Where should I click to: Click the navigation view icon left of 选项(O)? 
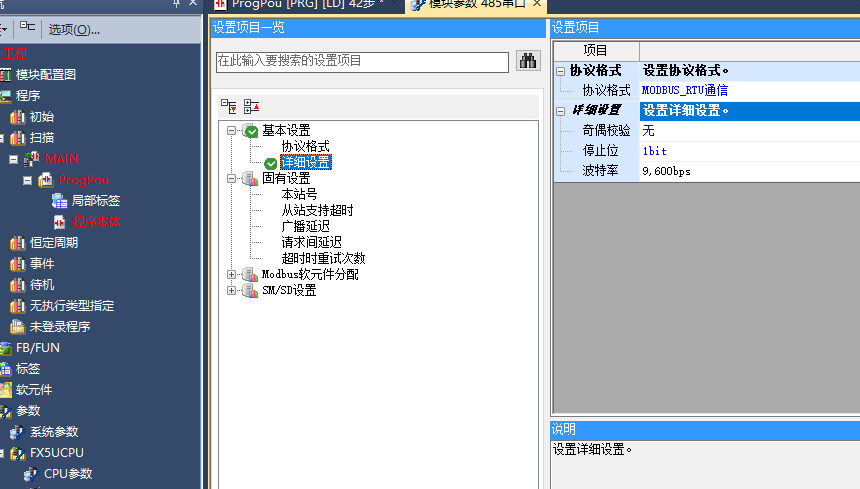[x=28, y=28]
